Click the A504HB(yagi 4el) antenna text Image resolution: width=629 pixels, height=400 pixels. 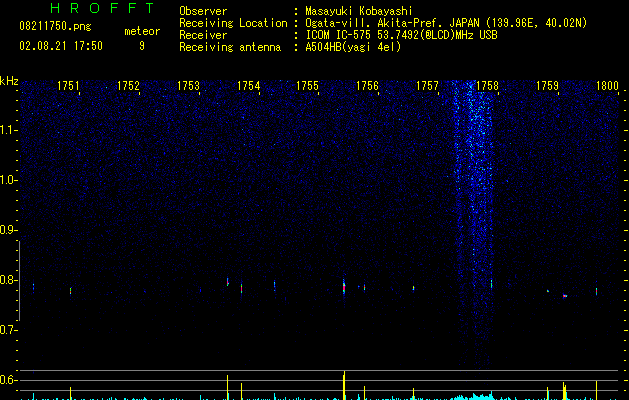coord(353,47)
